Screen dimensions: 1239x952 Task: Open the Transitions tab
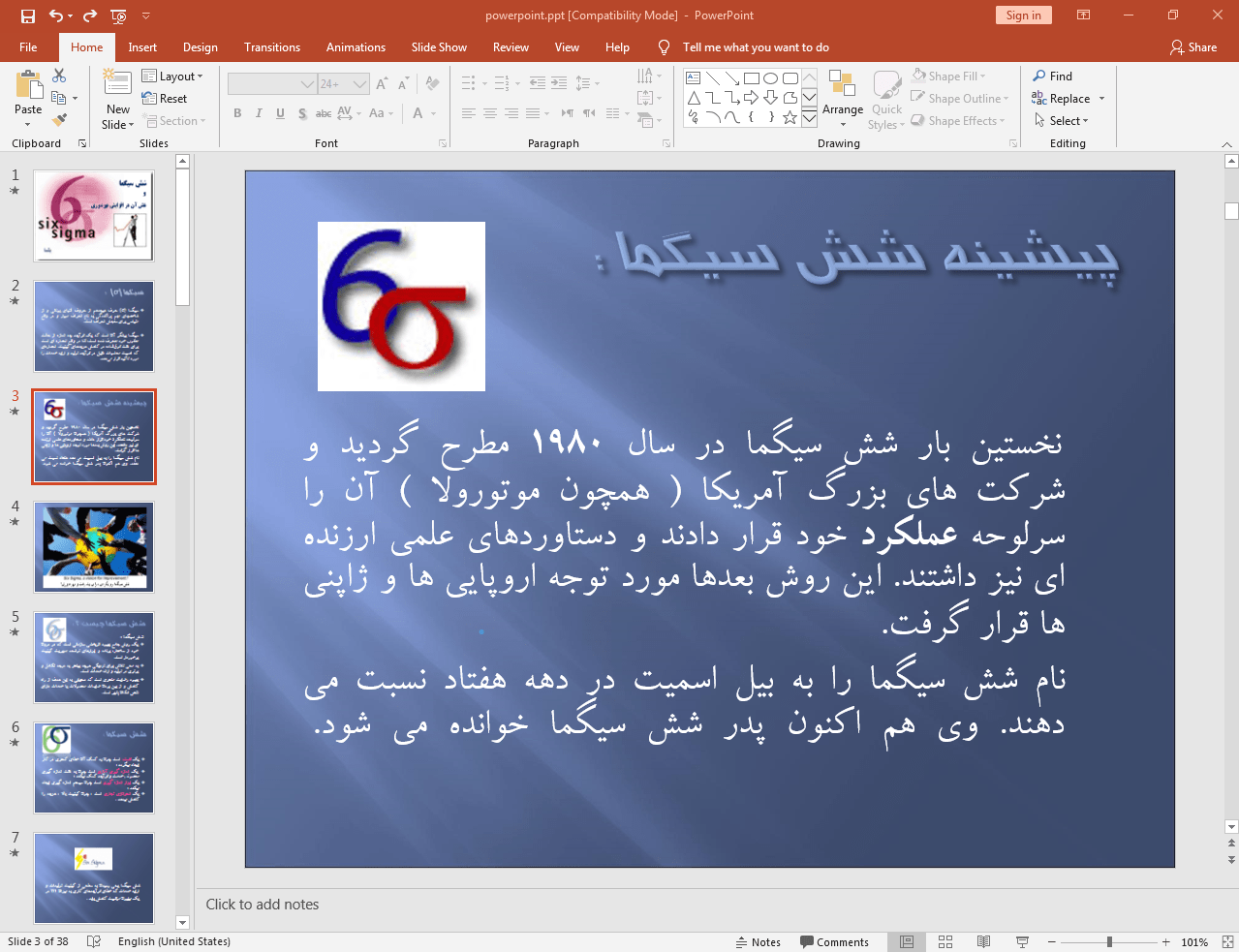272,47
